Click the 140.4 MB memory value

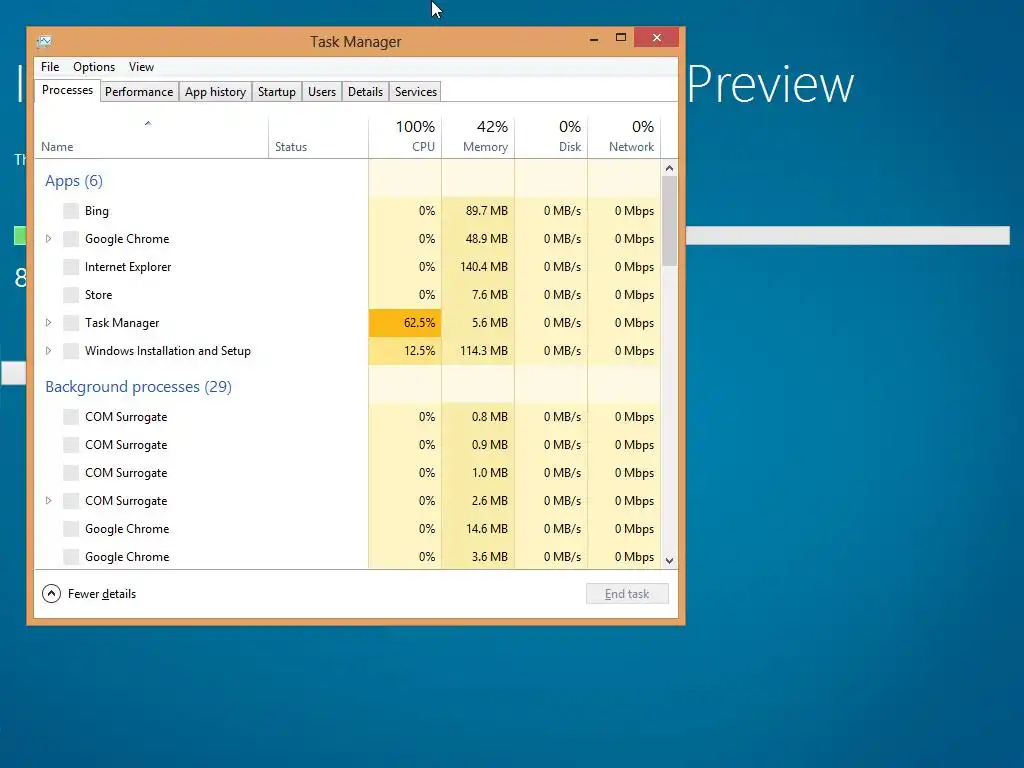tap(484, 267)
